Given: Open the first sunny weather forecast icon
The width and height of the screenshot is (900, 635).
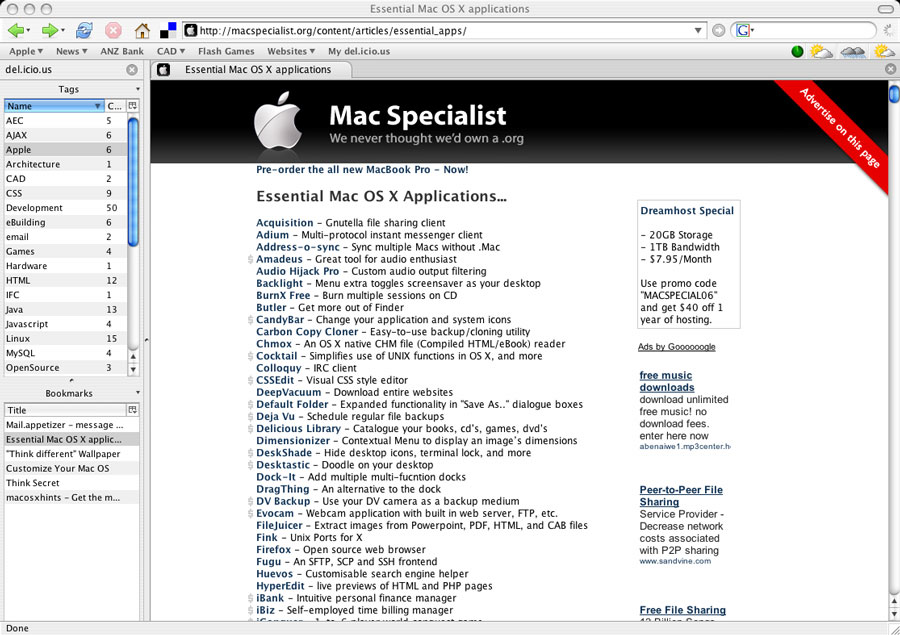Looking at the screenshot, I should point(821,52).
